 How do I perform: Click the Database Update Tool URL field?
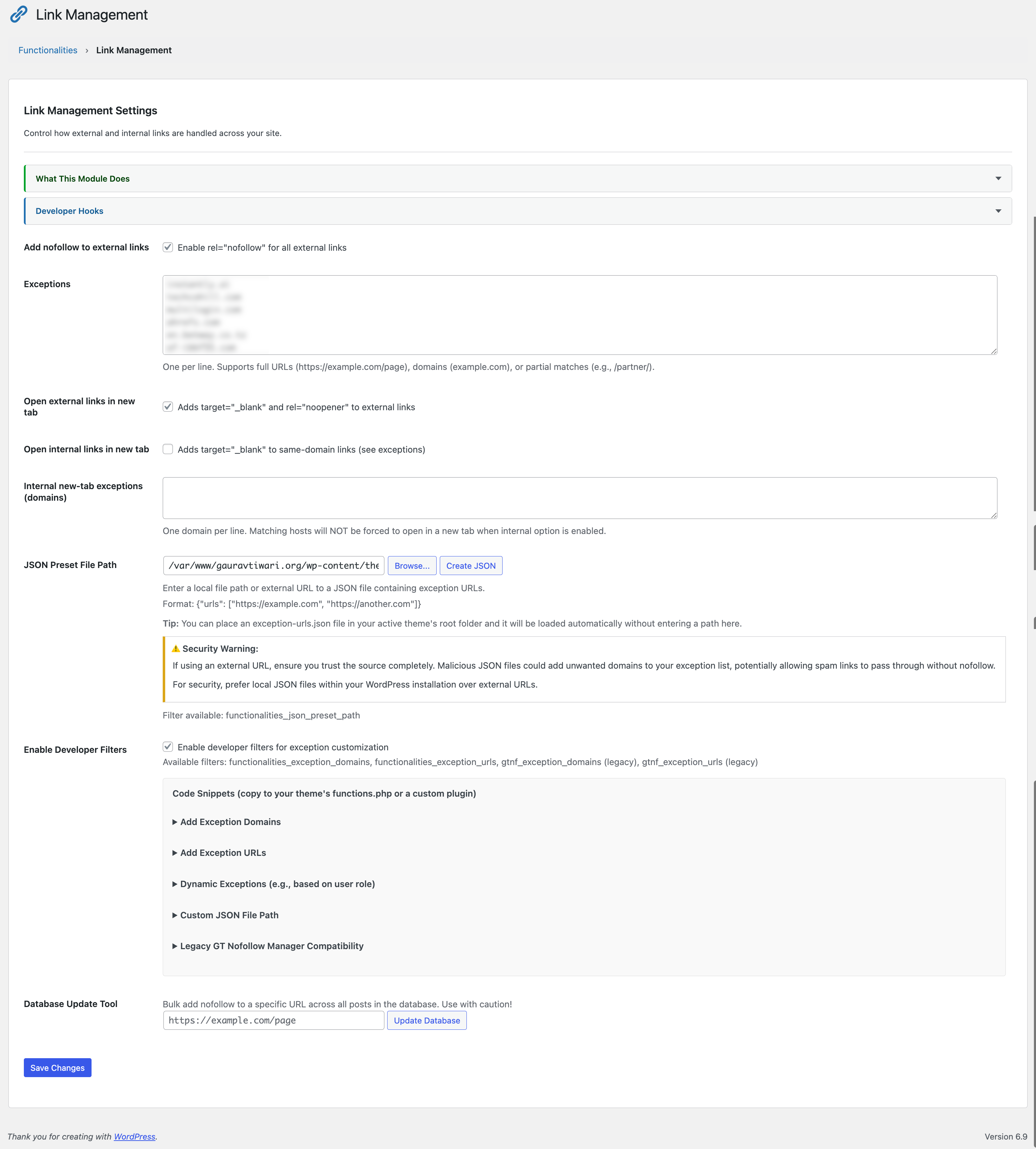click(273, 1020)
